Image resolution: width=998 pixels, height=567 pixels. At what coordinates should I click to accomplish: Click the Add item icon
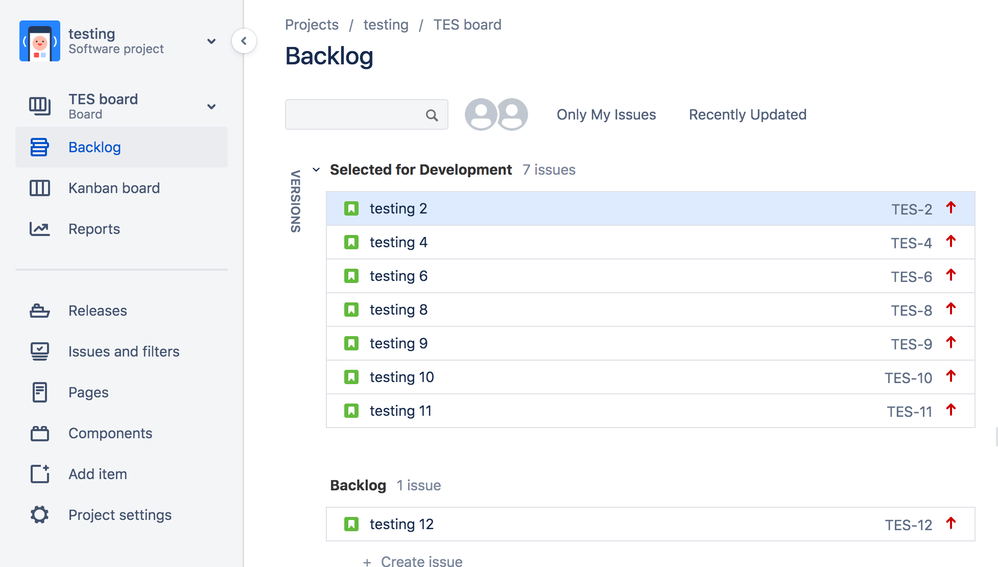39,474
